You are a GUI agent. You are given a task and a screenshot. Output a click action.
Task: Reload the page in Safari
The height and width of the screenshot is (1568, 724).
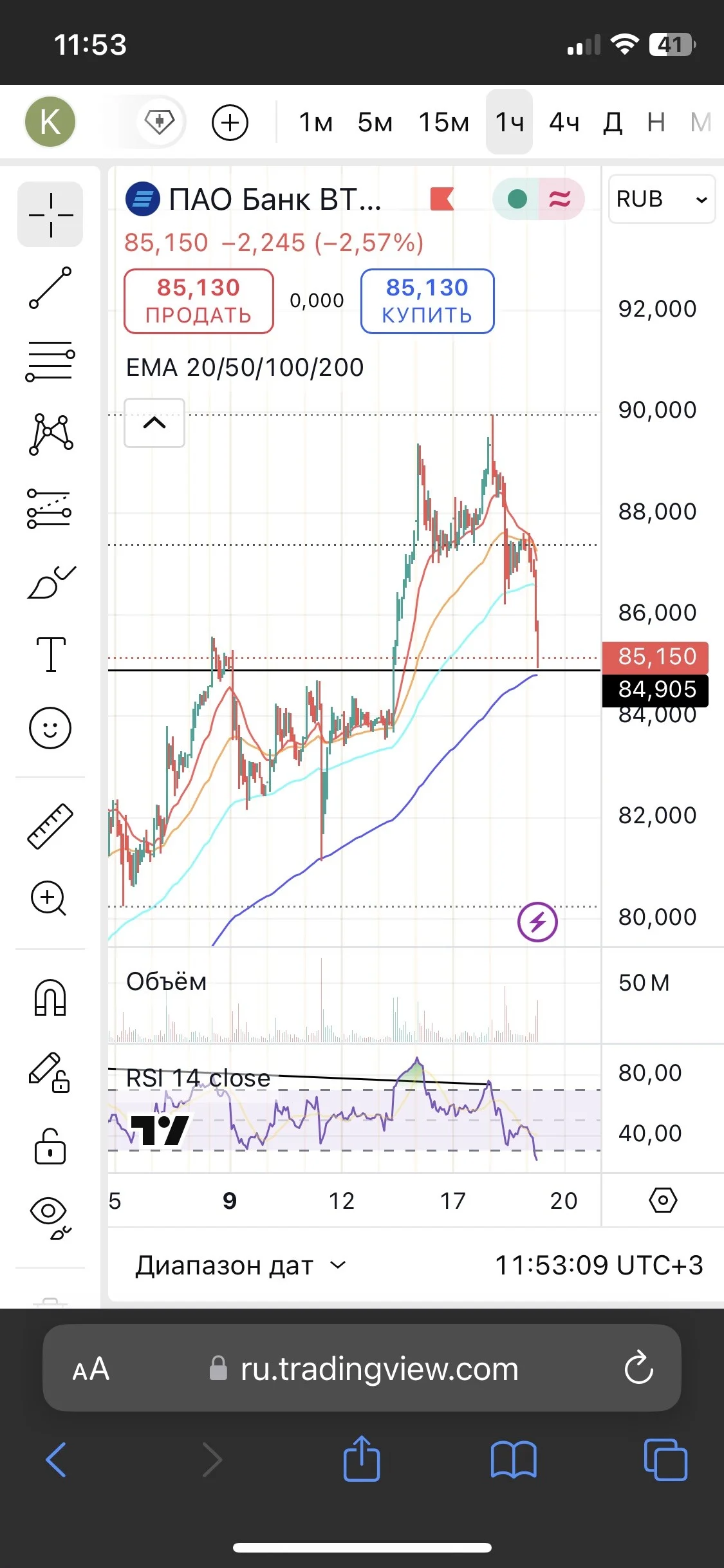click(x=638, y=1368)
